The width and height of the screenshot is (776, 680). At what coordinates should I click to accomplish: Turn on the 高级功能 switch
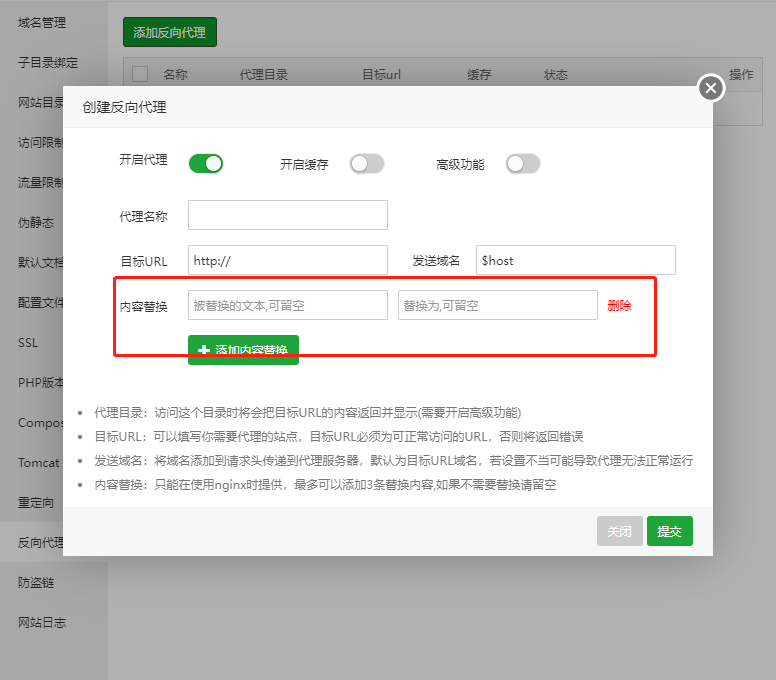523,164
